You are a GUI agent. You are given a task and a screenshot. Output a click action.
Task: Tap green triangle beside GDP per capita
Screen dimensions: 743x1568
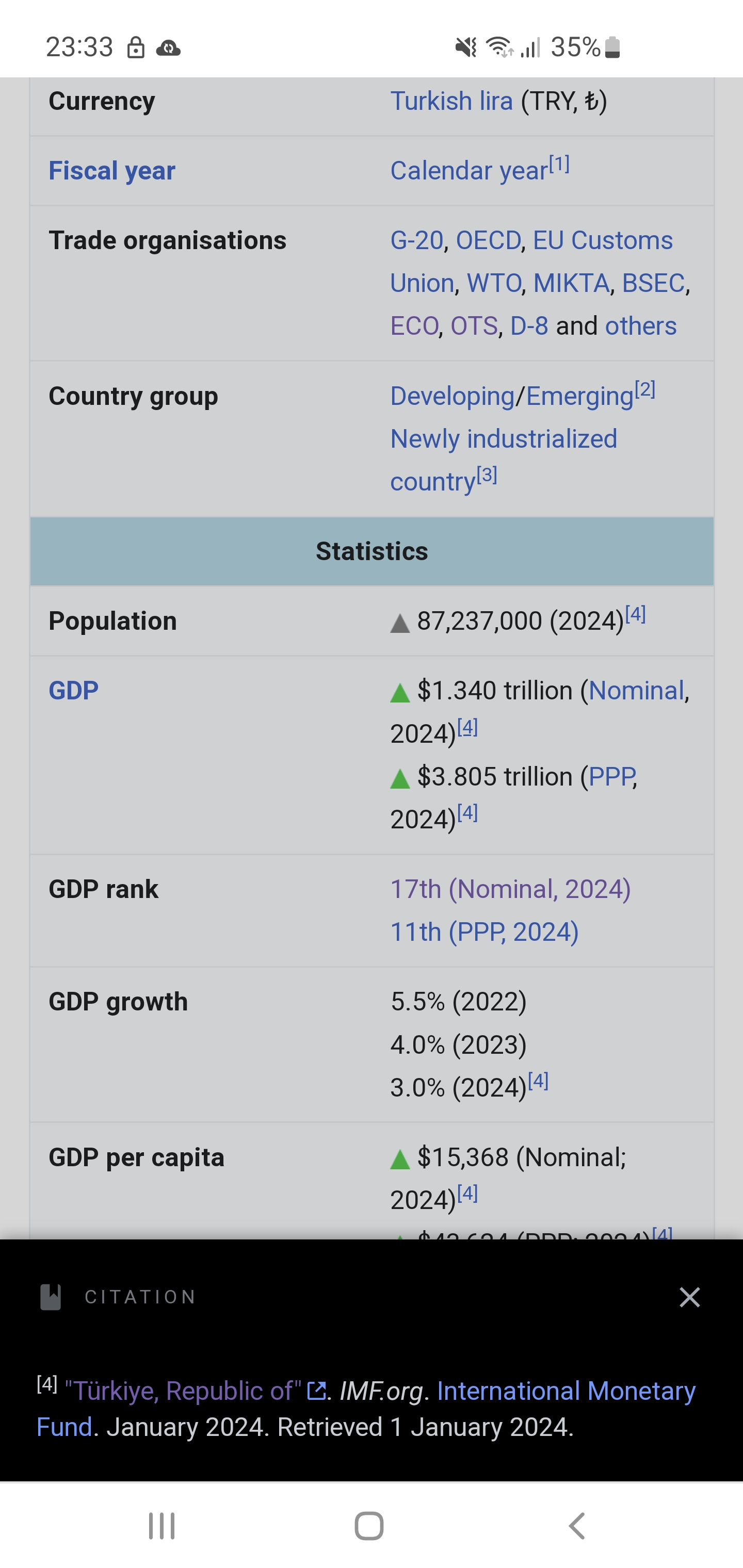(x=400, y=1159)
